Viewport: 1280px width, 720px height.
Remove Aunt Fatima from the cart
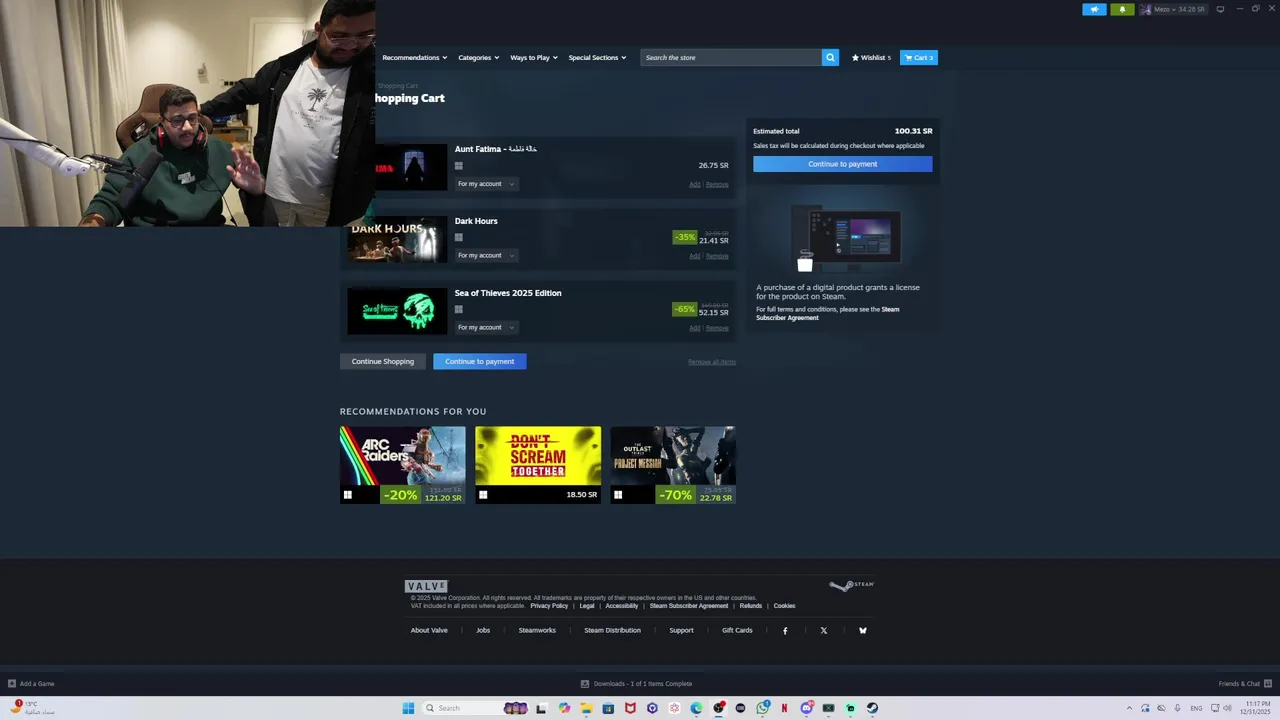[717, 184]
